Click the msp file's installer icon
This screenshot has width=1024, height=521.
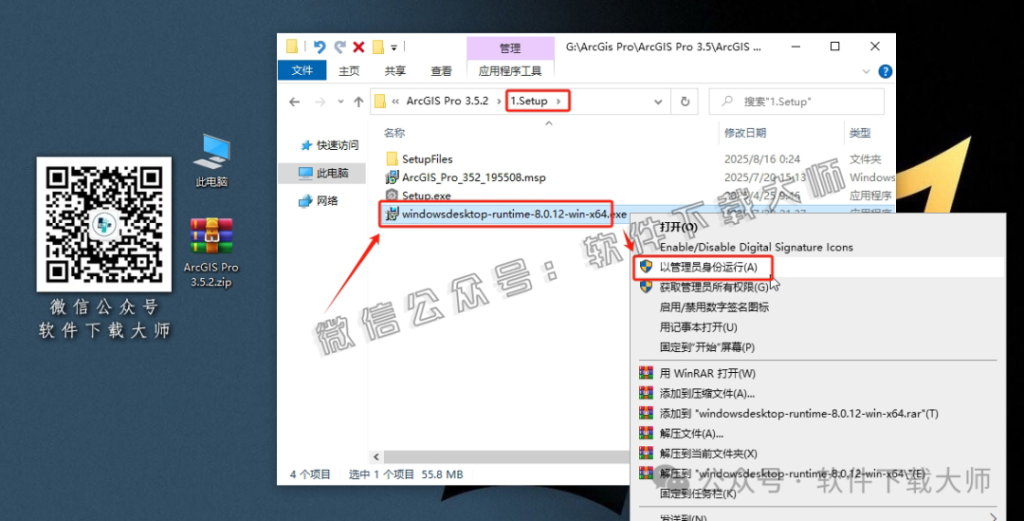[x=392, y=177]
